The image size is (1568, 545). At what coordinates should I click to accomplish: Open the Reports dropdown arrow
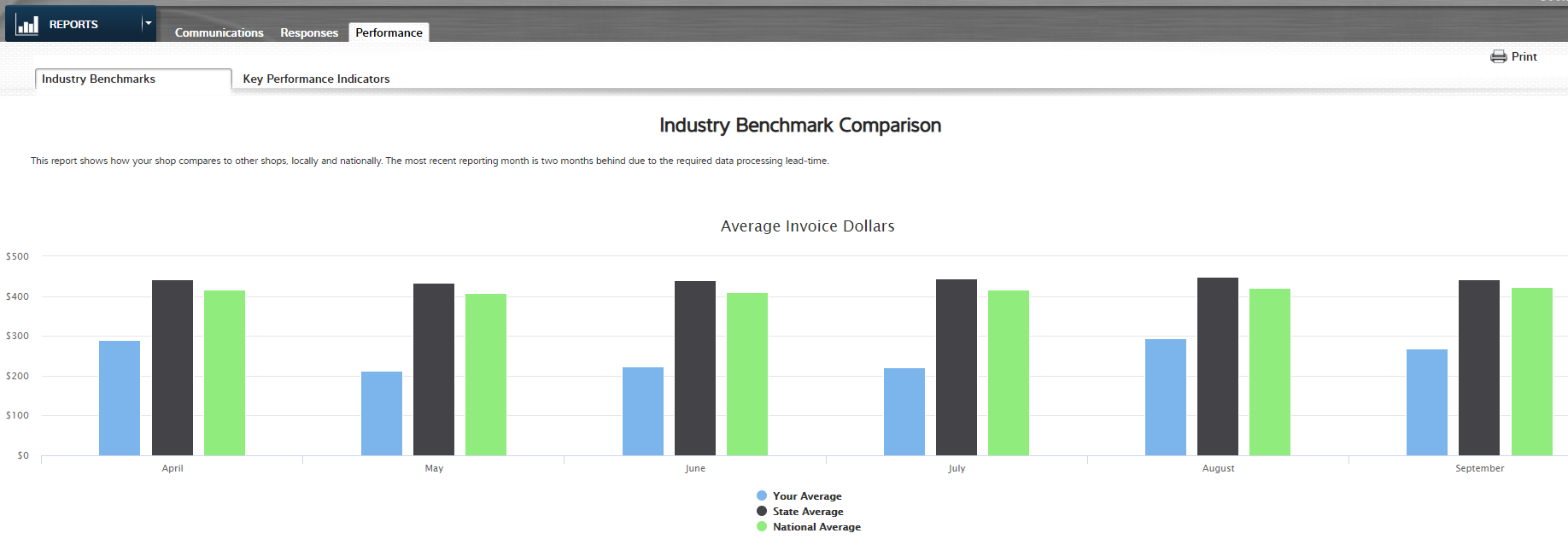point(148,24)
